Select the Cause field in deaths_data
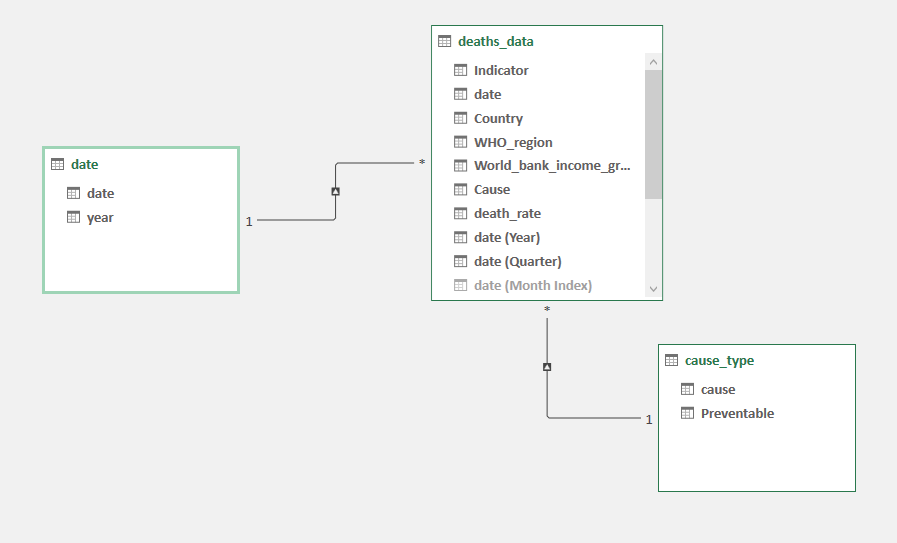The height and width of the screenshot is (543, 897). pyautogui.click(x=492, y=189)
